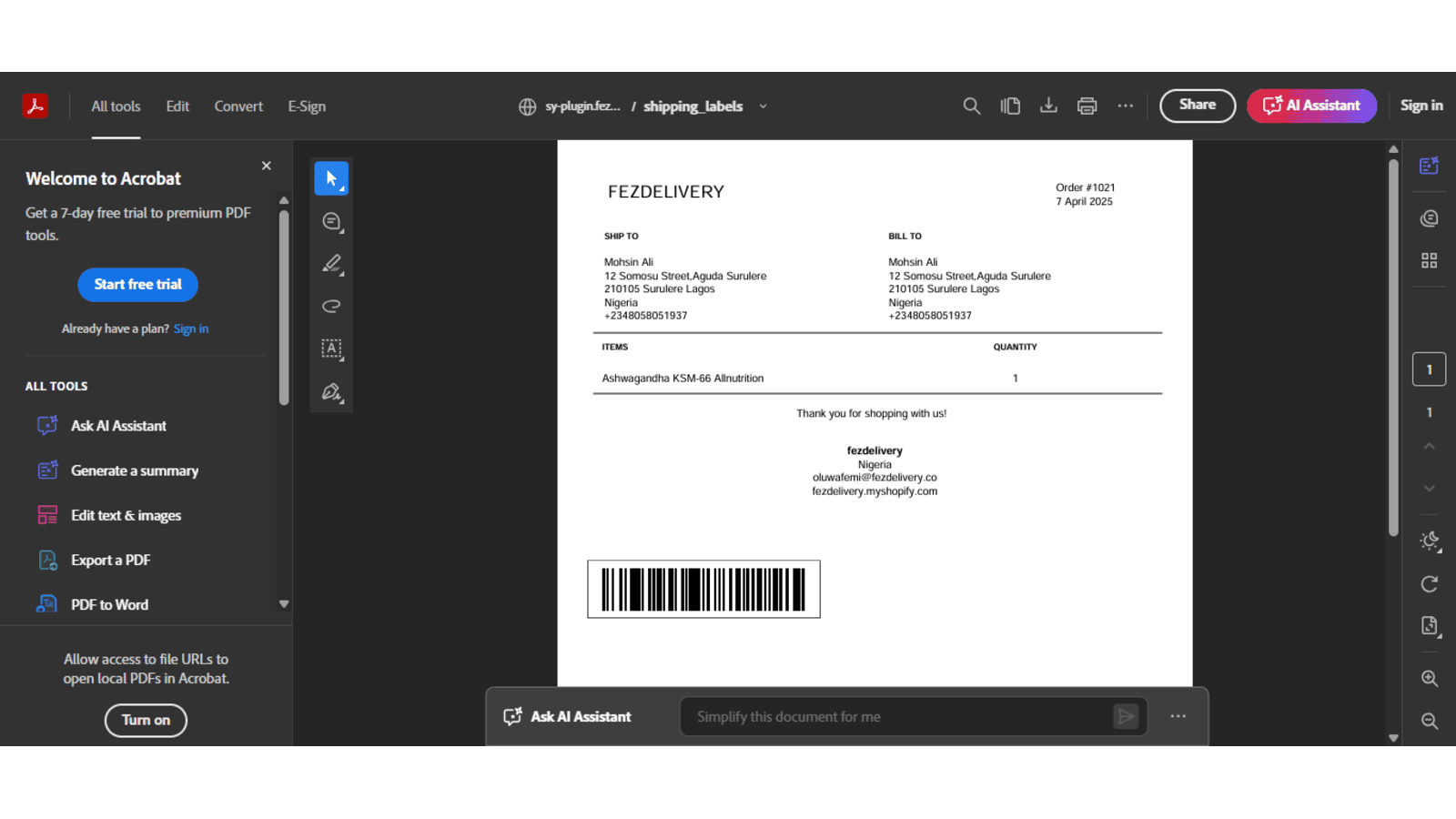Click the Adobe Acrobat logo icon

35,106
